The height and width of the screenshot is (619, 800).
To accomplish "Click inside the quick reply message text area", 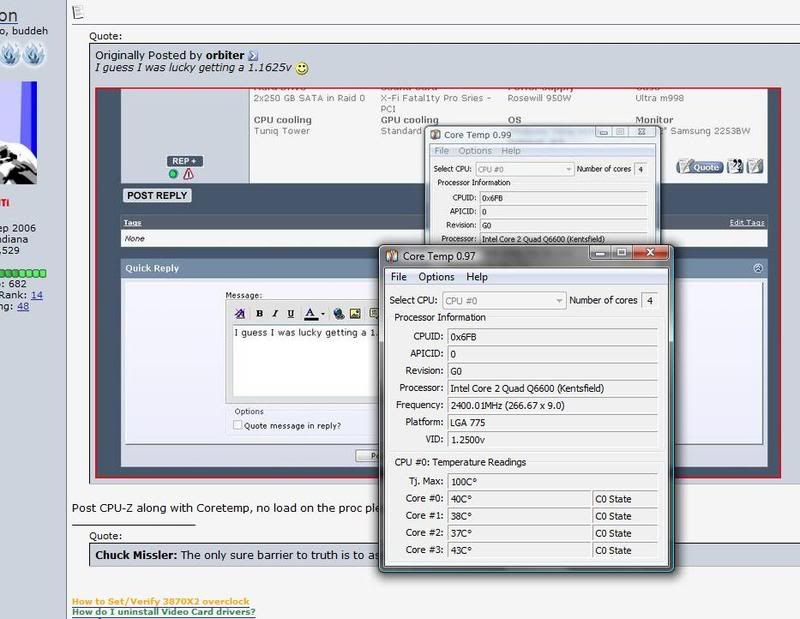I will [305, 360].
